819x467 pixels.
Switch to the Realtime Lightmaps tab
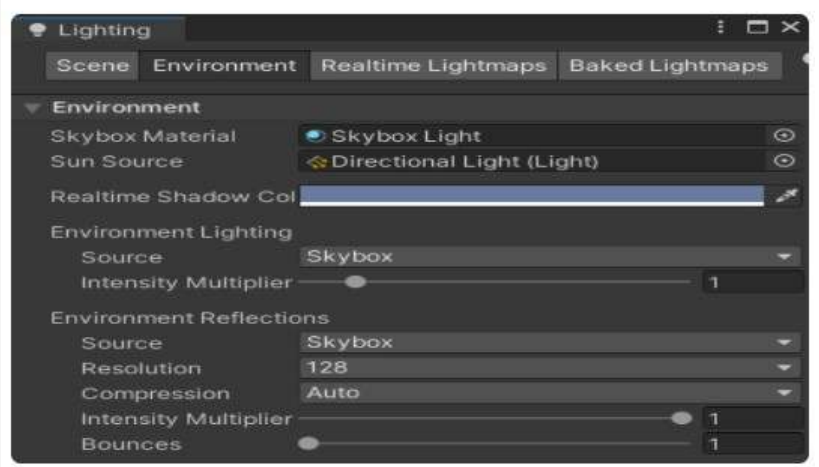pyautogui.click(x=432, y=66)
